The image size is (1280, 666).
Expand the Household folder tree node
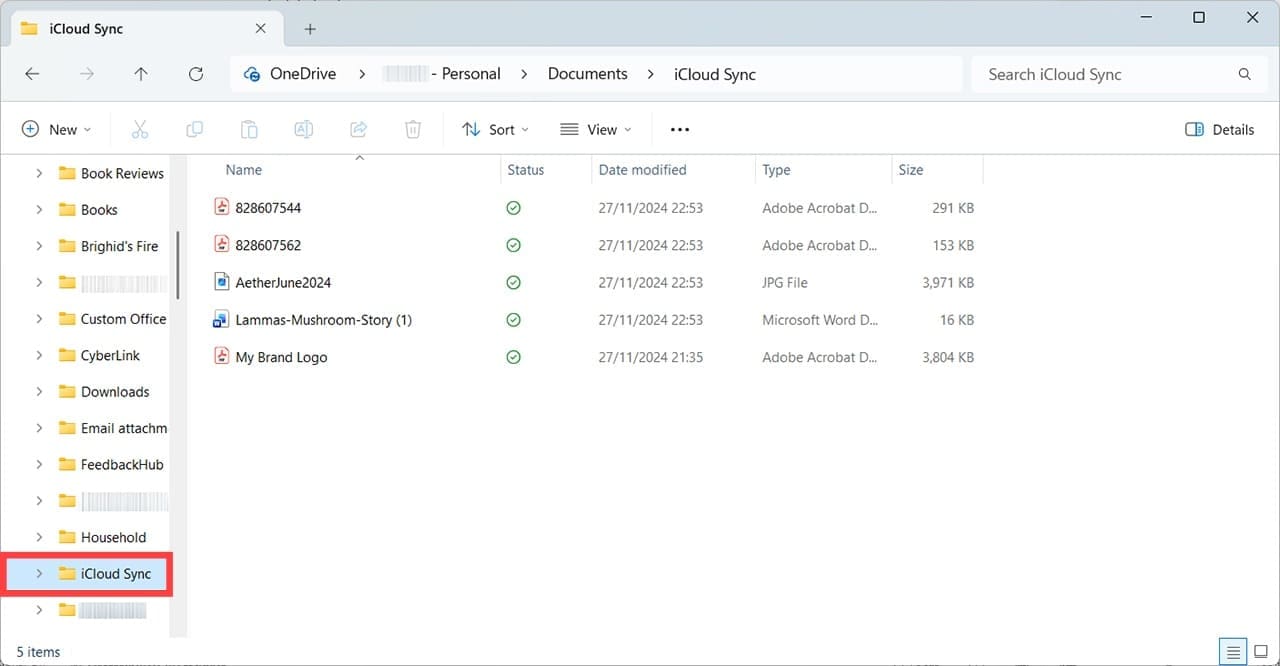click(39, 537)
